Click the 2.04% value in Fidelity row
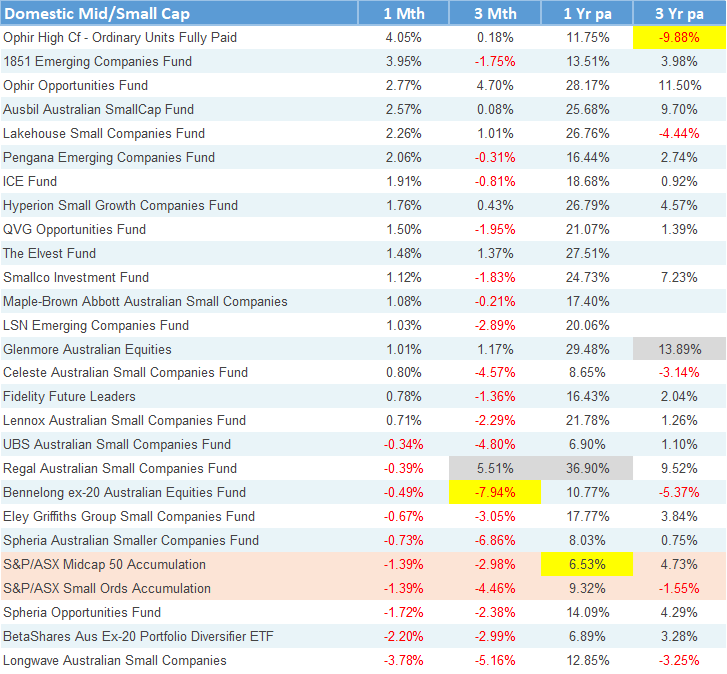This screenshot has height=674, width=727. tap(679, 397)
